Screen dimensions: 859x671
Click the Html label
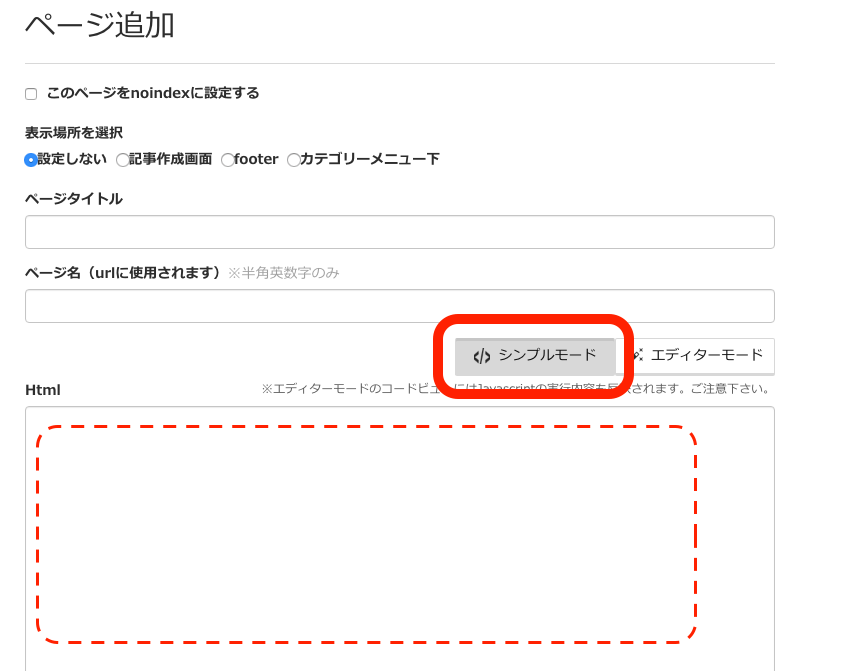(43, 390)
